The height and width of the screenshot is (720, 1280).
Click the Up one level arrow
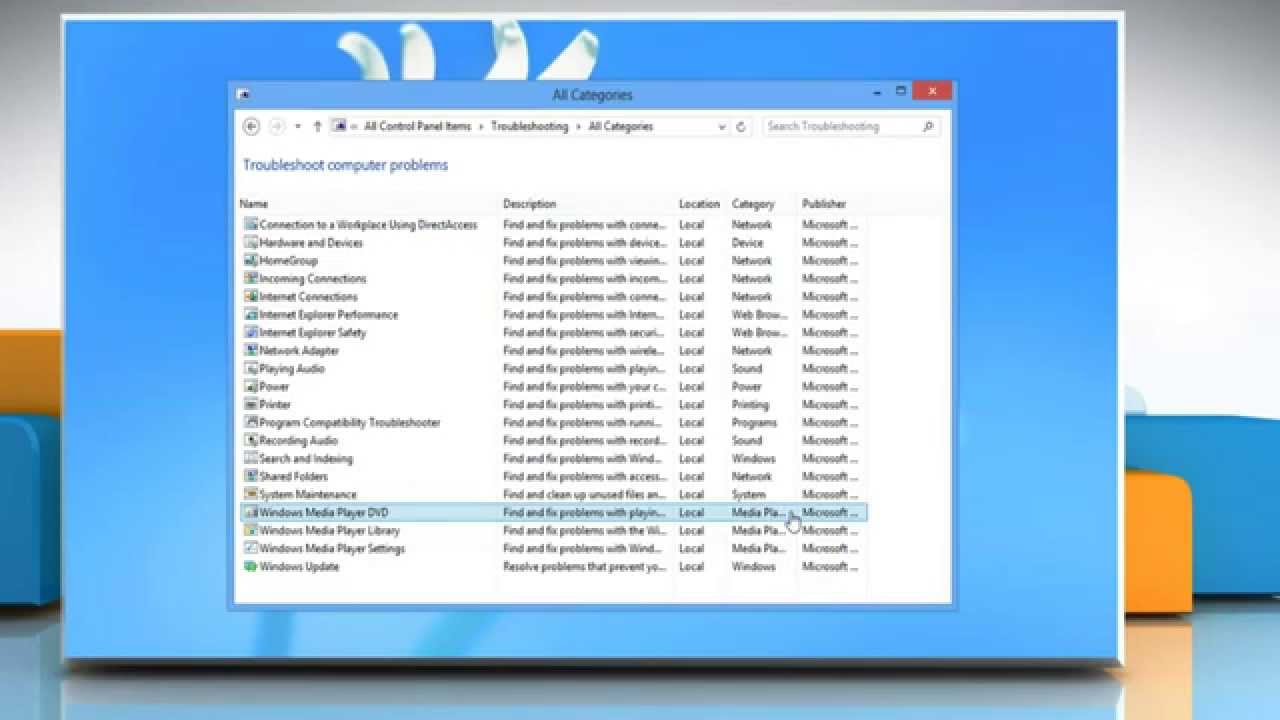(x=317, y=126)
